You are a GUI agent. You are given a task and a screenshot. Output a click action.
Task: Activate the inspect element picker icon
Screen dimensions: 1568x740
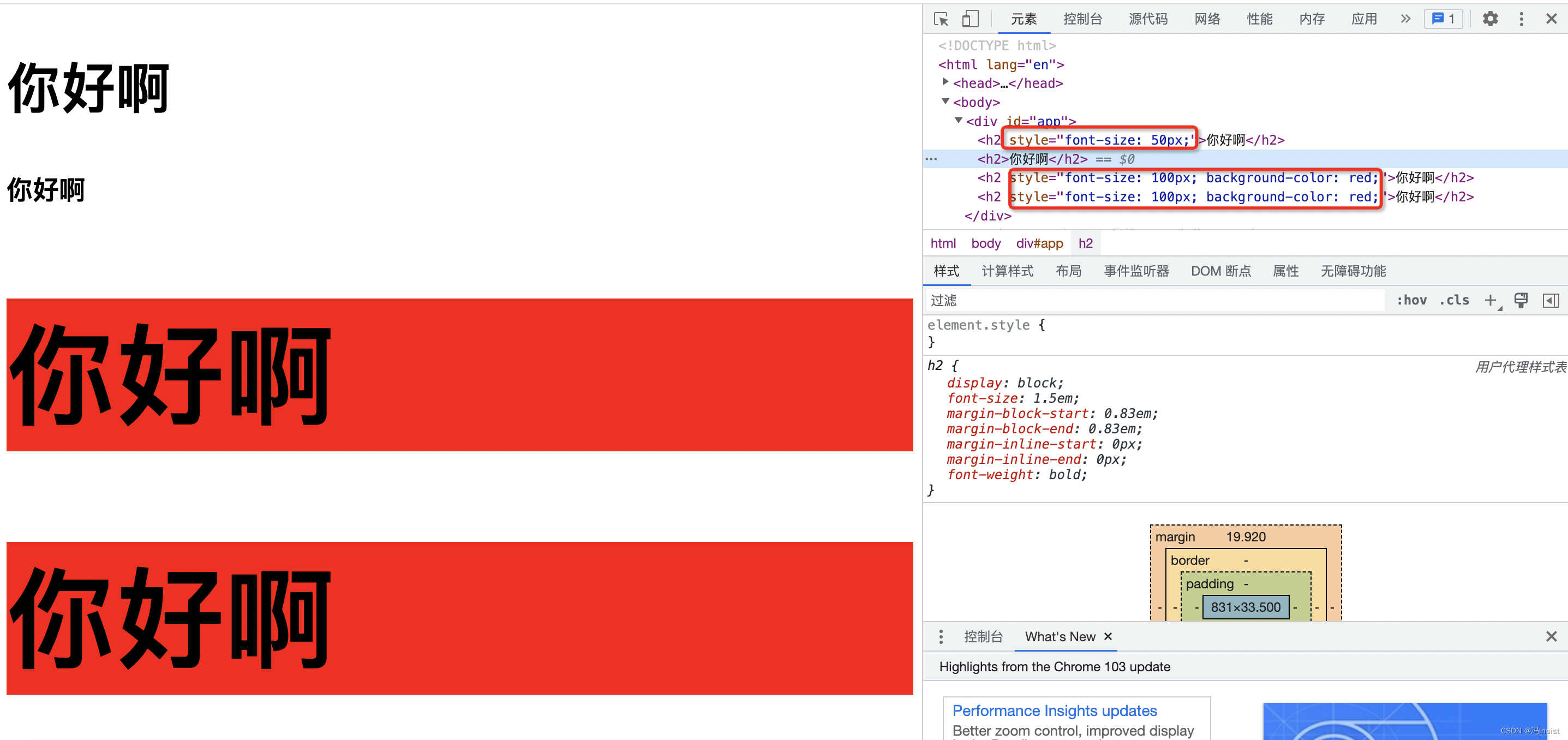941,19
